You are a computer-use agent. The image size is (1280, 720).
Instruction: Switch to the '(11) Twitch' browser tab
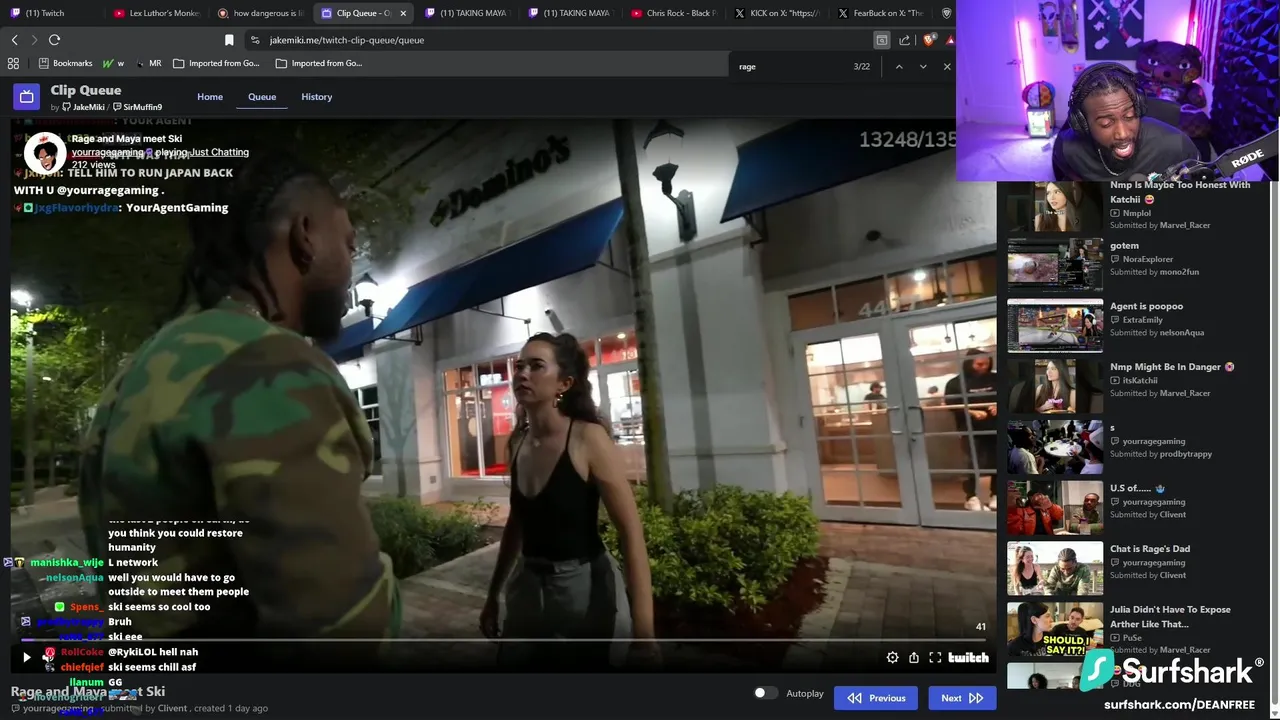point(50,13)
